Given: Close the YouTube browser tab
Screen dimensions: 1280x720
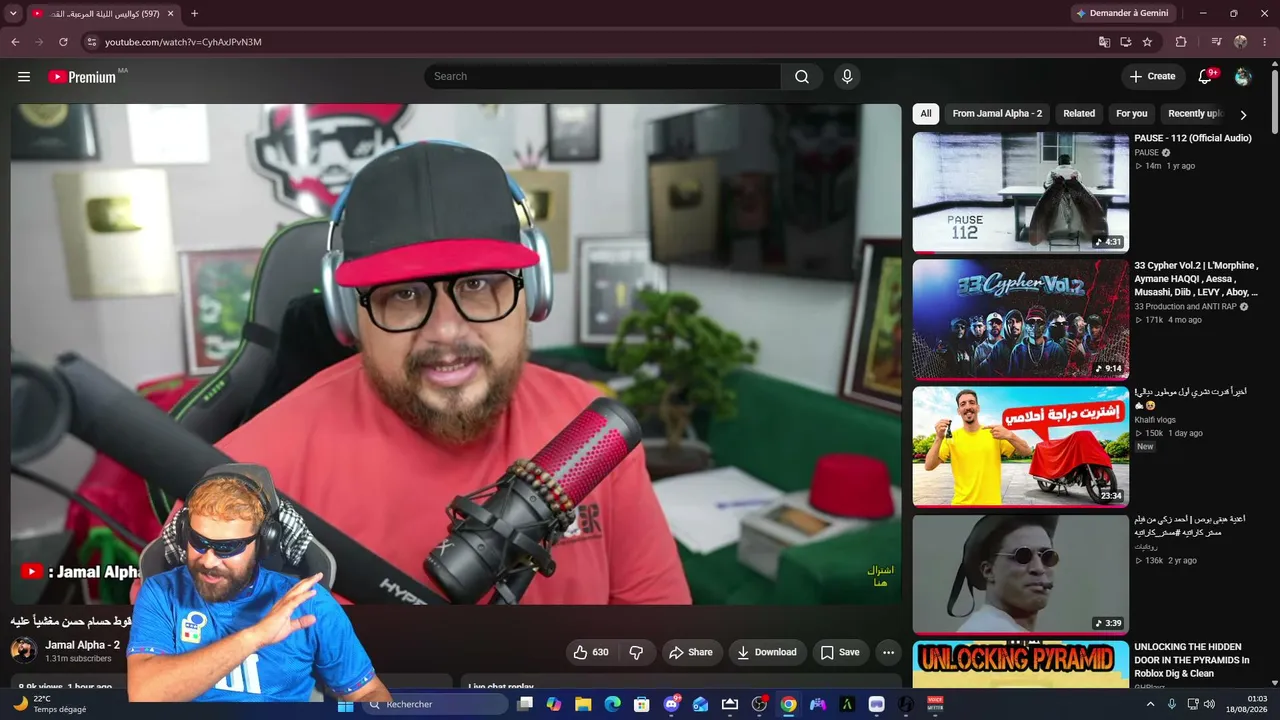Looking at the screenshot, I should pyautogui.click(x=171, y=14).
